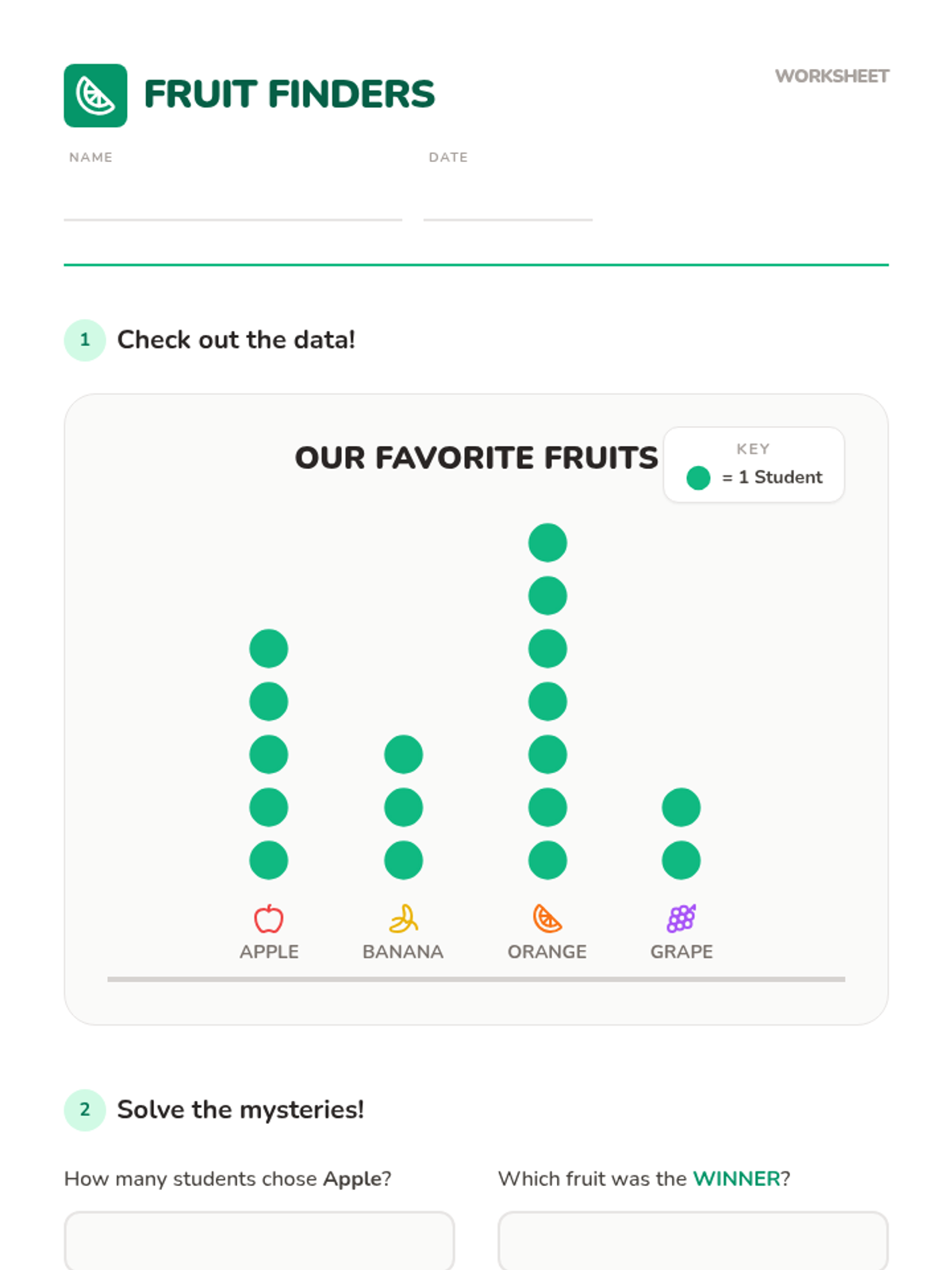
Task: Click the Fruit Finders lime logo icon
Action: tap(95, 95)
